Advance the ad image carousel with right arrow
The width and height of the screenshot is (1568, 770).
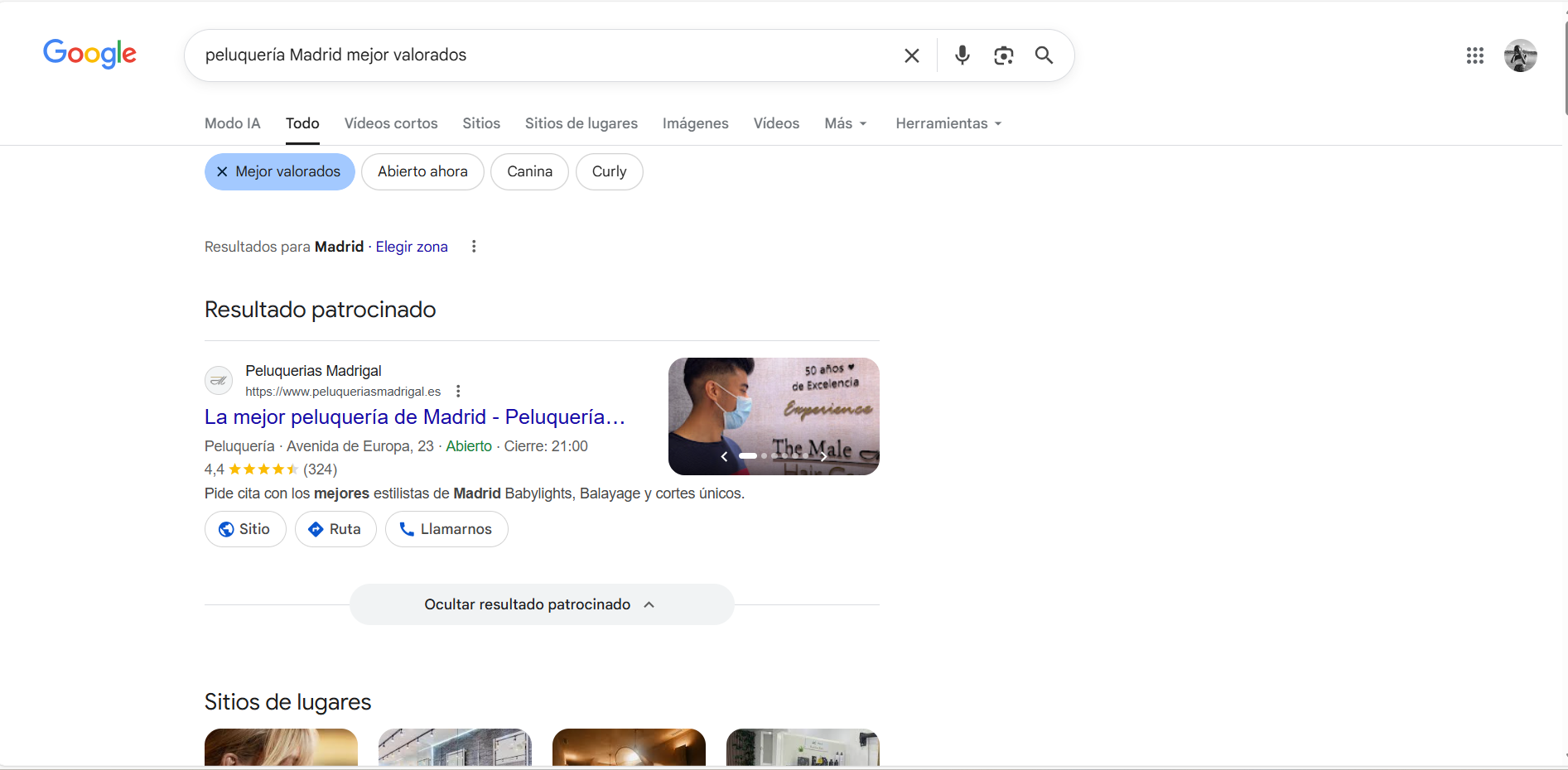tap(823, 456)
